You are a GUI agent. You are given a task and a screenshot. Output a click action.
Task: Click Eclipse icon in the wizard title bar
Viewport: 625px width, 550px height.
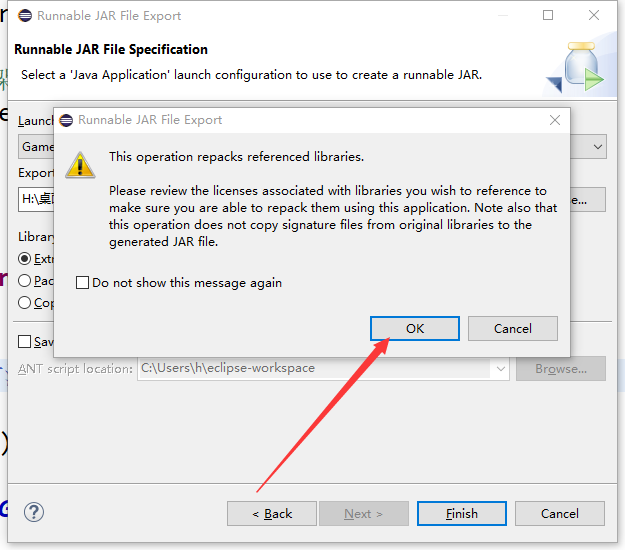tap(25, 16)
